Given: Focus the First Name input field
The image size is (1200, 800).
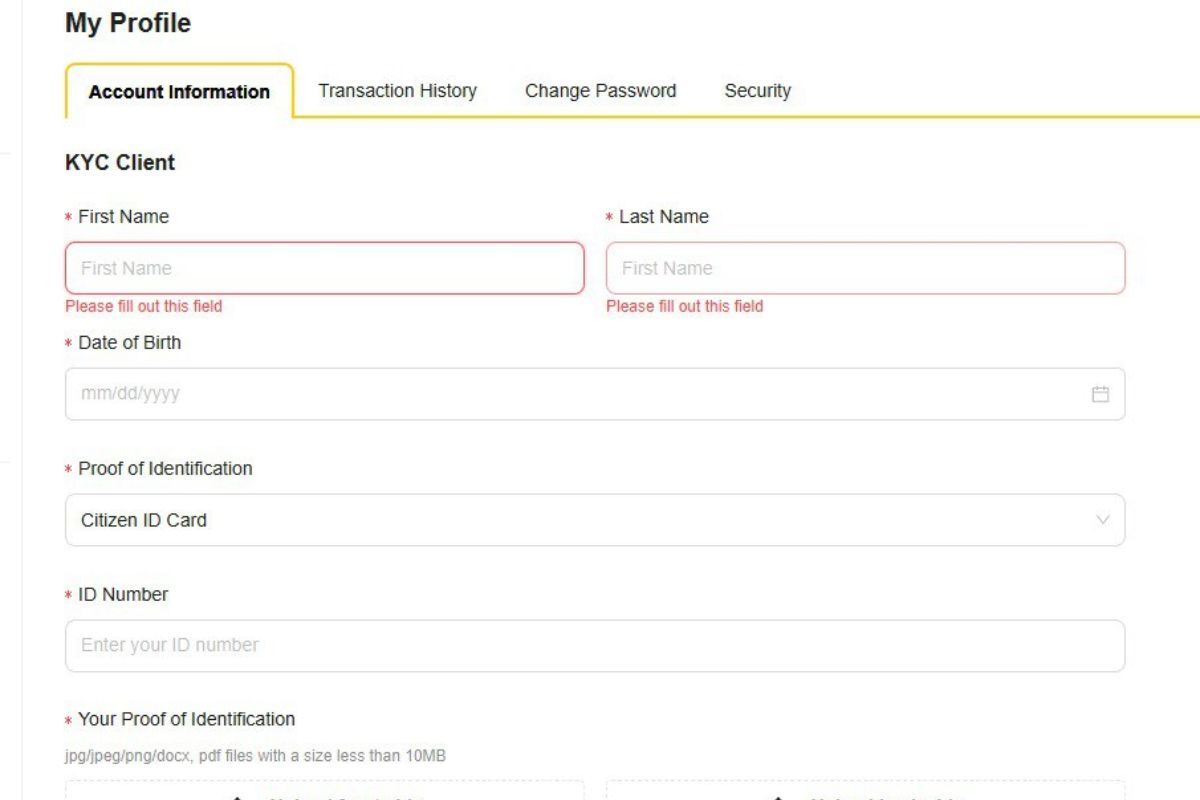Looking at the screenshot, I should pyautogui.click(x=324, y=268).
